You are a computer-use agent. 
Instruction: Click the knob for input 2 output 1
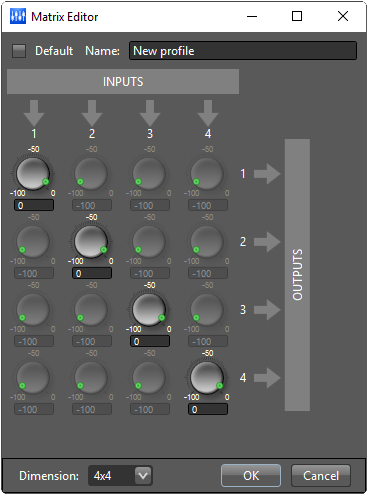coord(91,174)
